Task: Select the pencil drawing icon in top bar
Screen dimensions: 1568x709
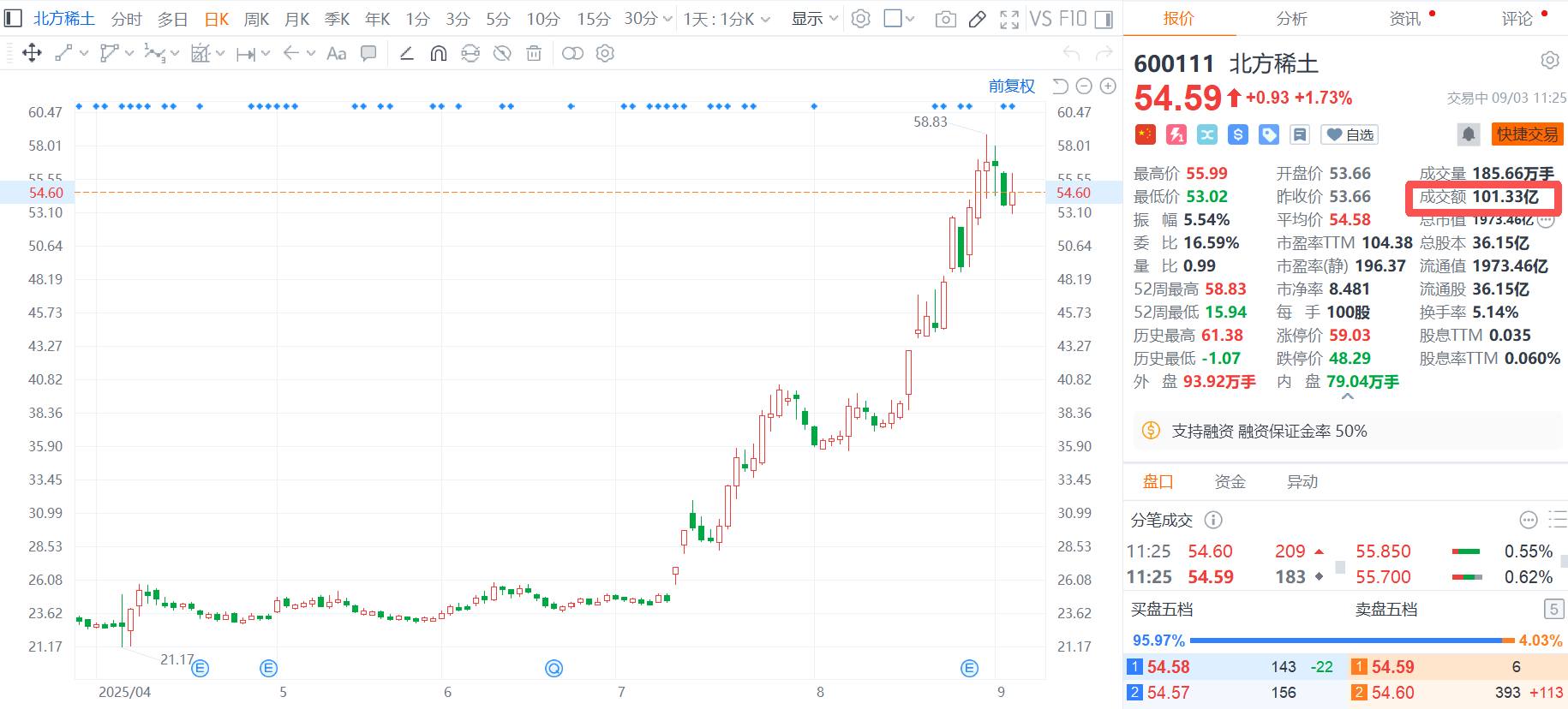Action: pos(977,19)
